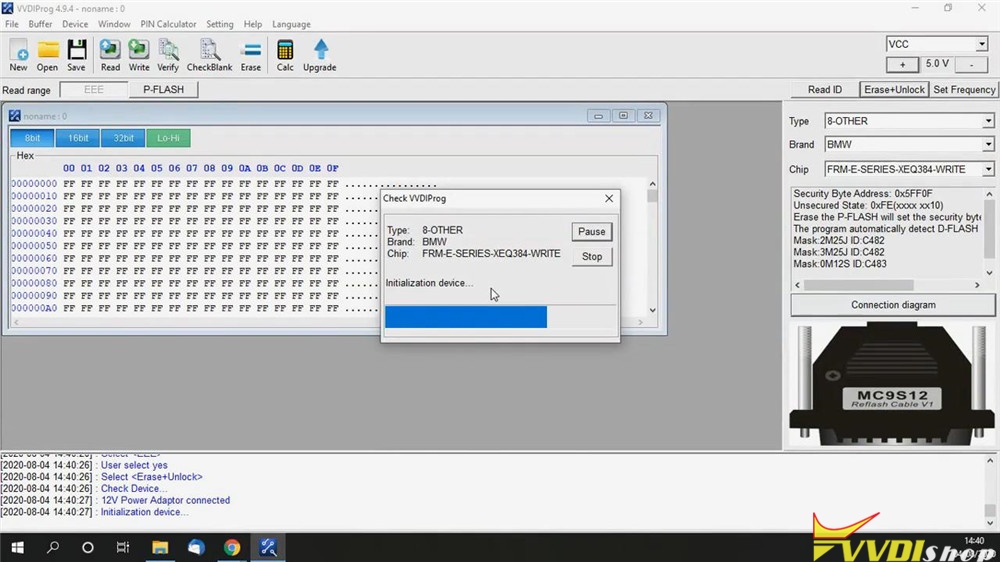Close the Check VVDIProg dialog

pyautogui.click(x=608, y=198)
